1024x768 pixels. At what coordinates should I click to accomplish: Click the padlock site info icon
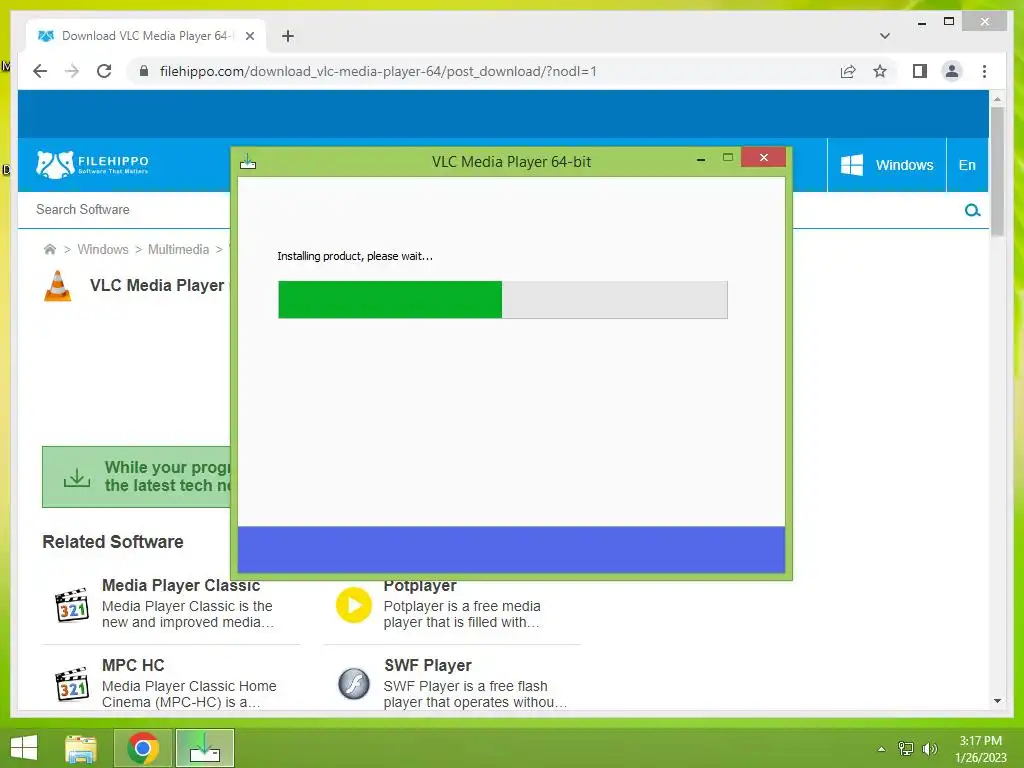click(x=144, y=71)
